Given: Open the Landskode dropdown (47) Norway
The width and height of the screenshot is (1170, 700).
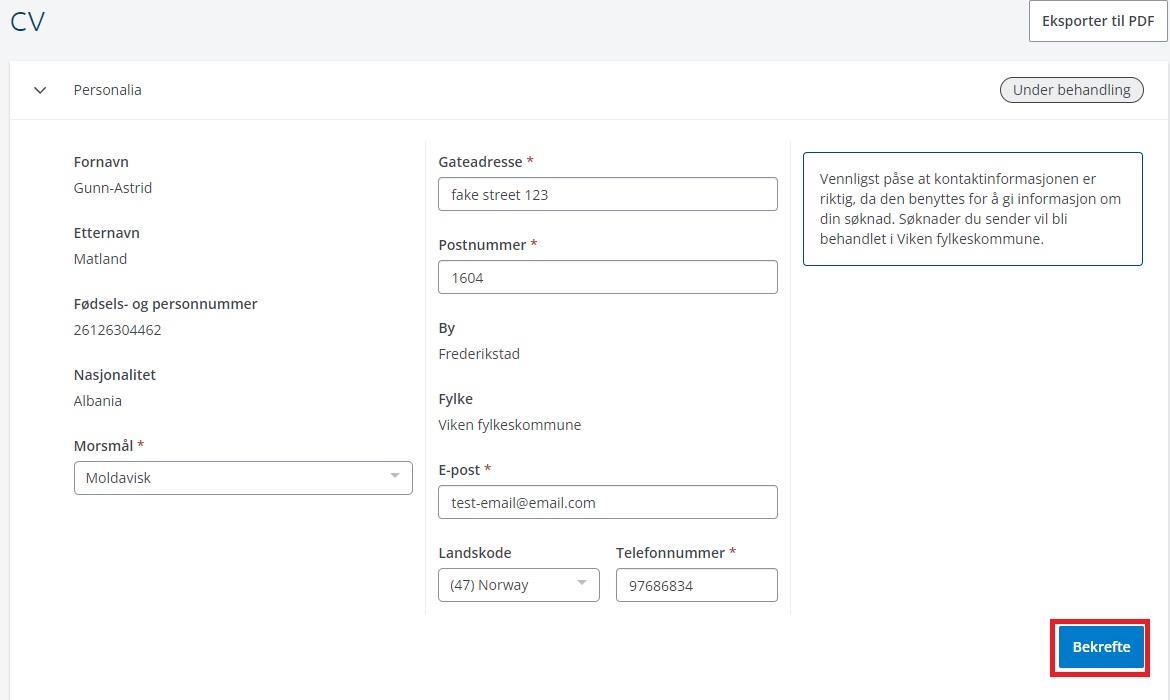Looking at the screenshot, I should 519,585.
